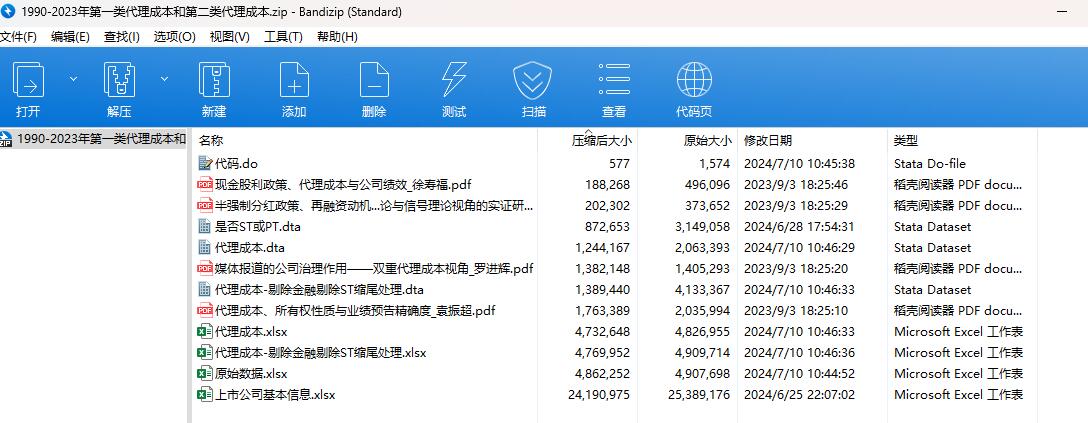Select file name 代理成本.dta
Viewport: 1088px width, 423px height.
pyautogui.click(x=250, y=248)
